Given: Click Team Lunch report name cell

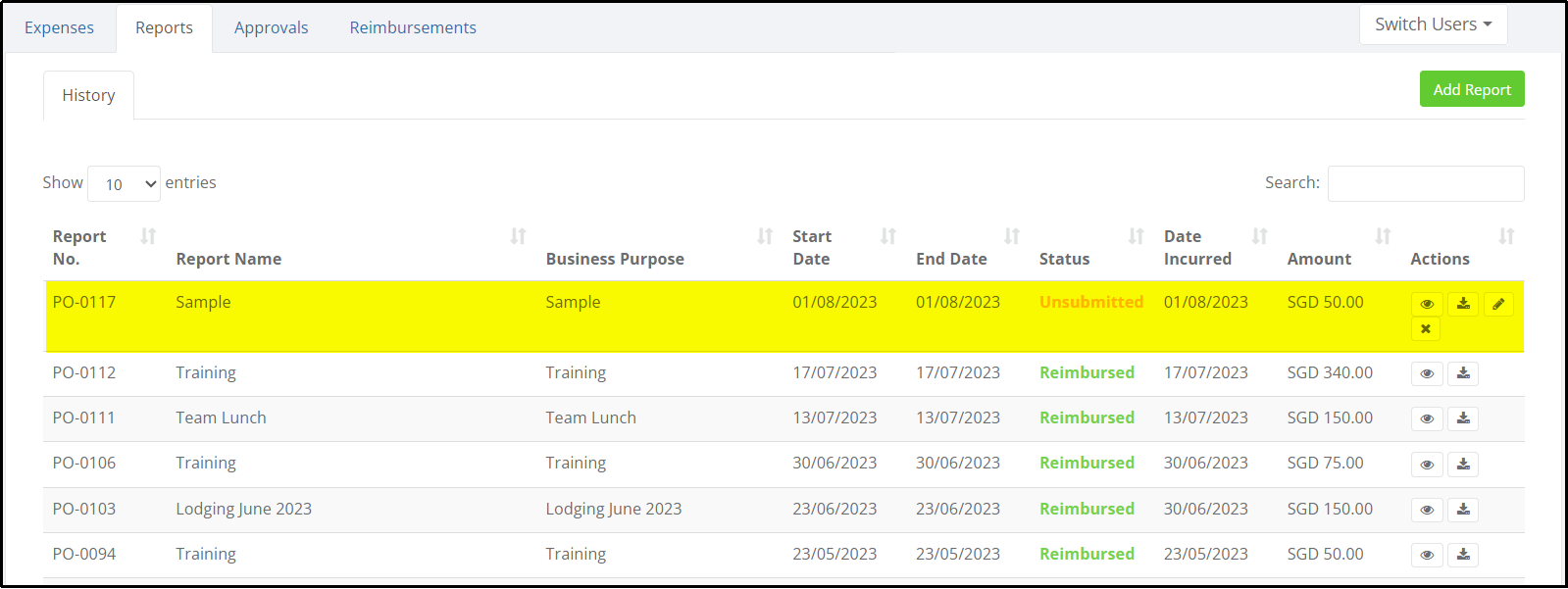Looking at the screenshot, I should tap(221, 417).
